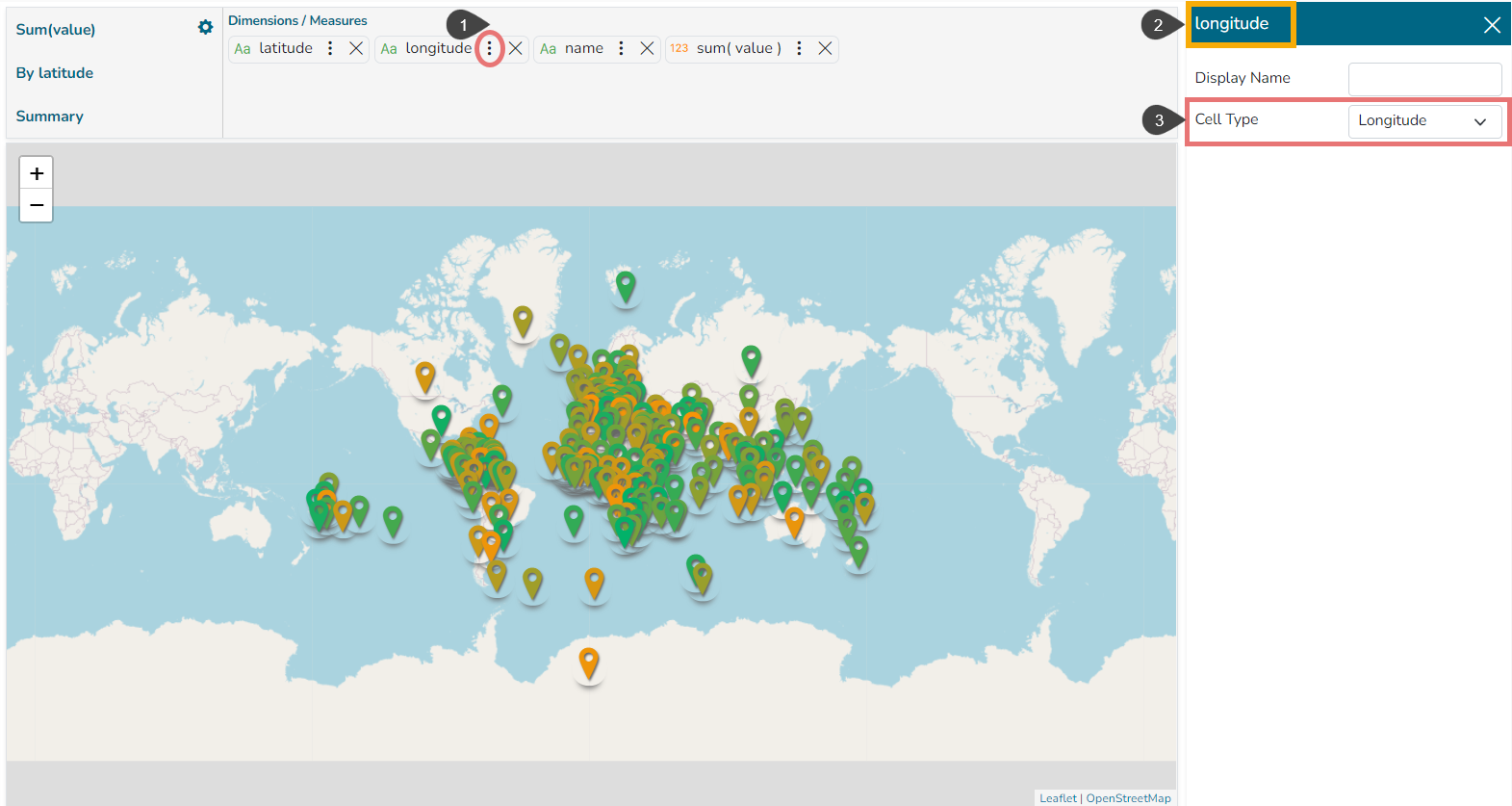Open the Leaflet attribution link
This screenshot has width=1512, height=806.
pos(1058,798)
